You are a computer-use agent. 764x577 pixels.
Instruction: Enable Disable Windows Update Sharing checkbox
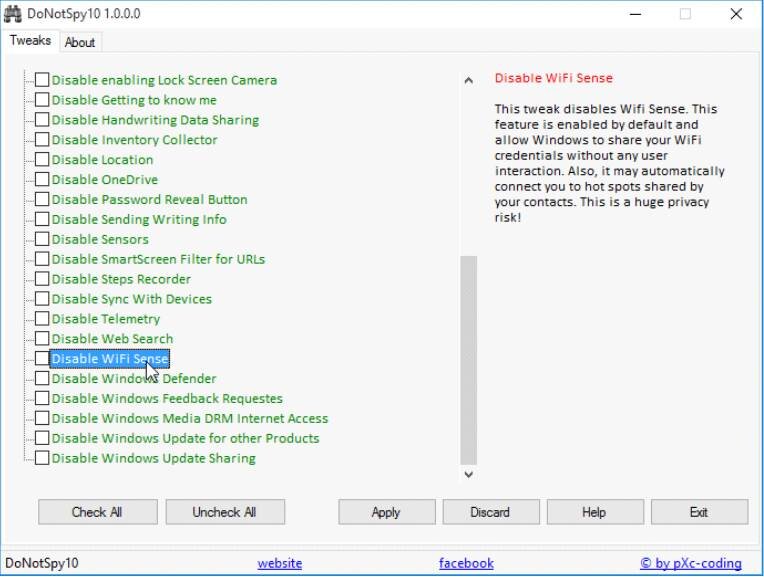pyautogui.click(x=42, y=458)
